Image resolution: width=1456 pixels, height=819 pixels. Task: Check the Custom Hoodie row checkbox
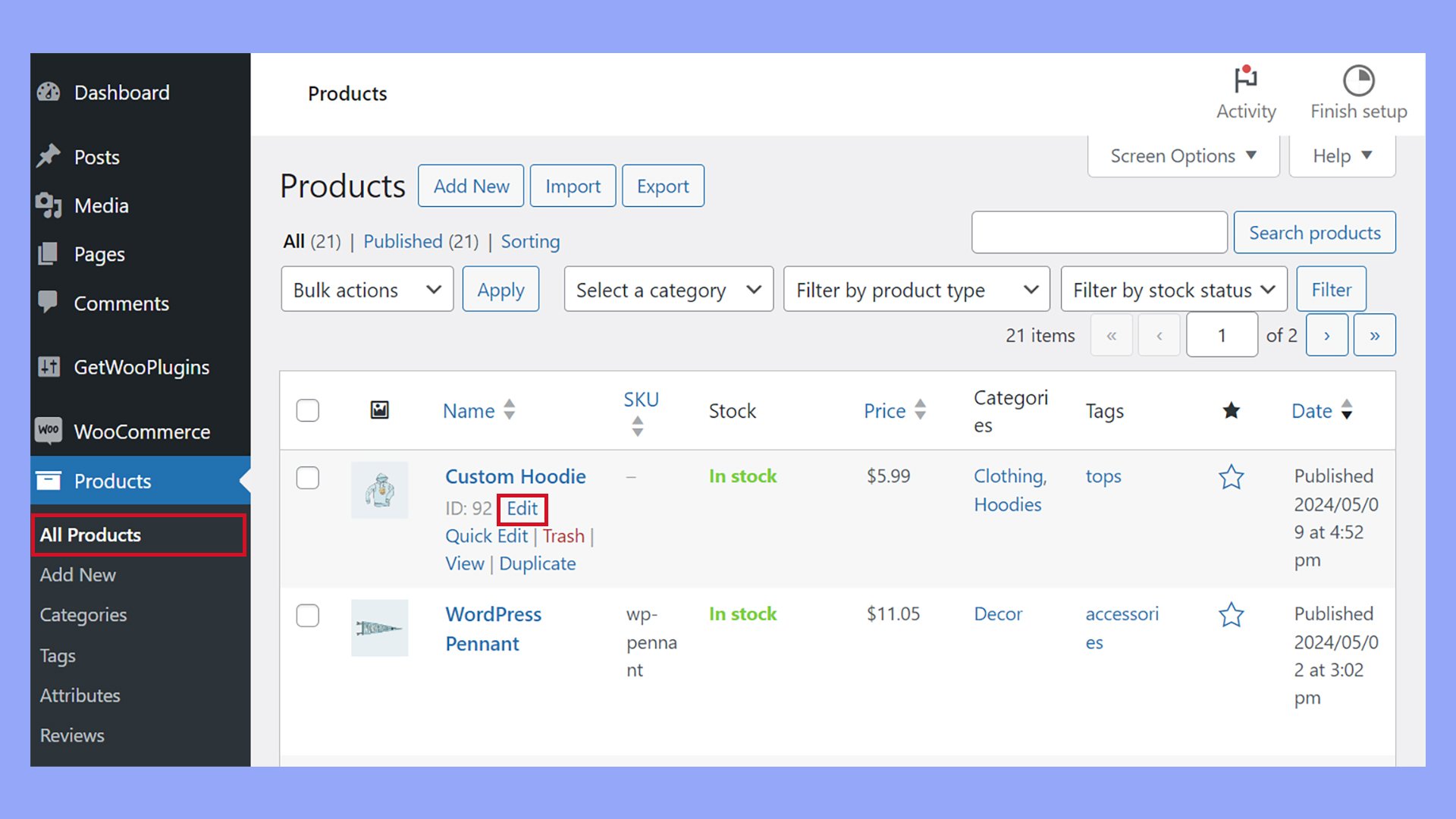(x=307, y=478)
